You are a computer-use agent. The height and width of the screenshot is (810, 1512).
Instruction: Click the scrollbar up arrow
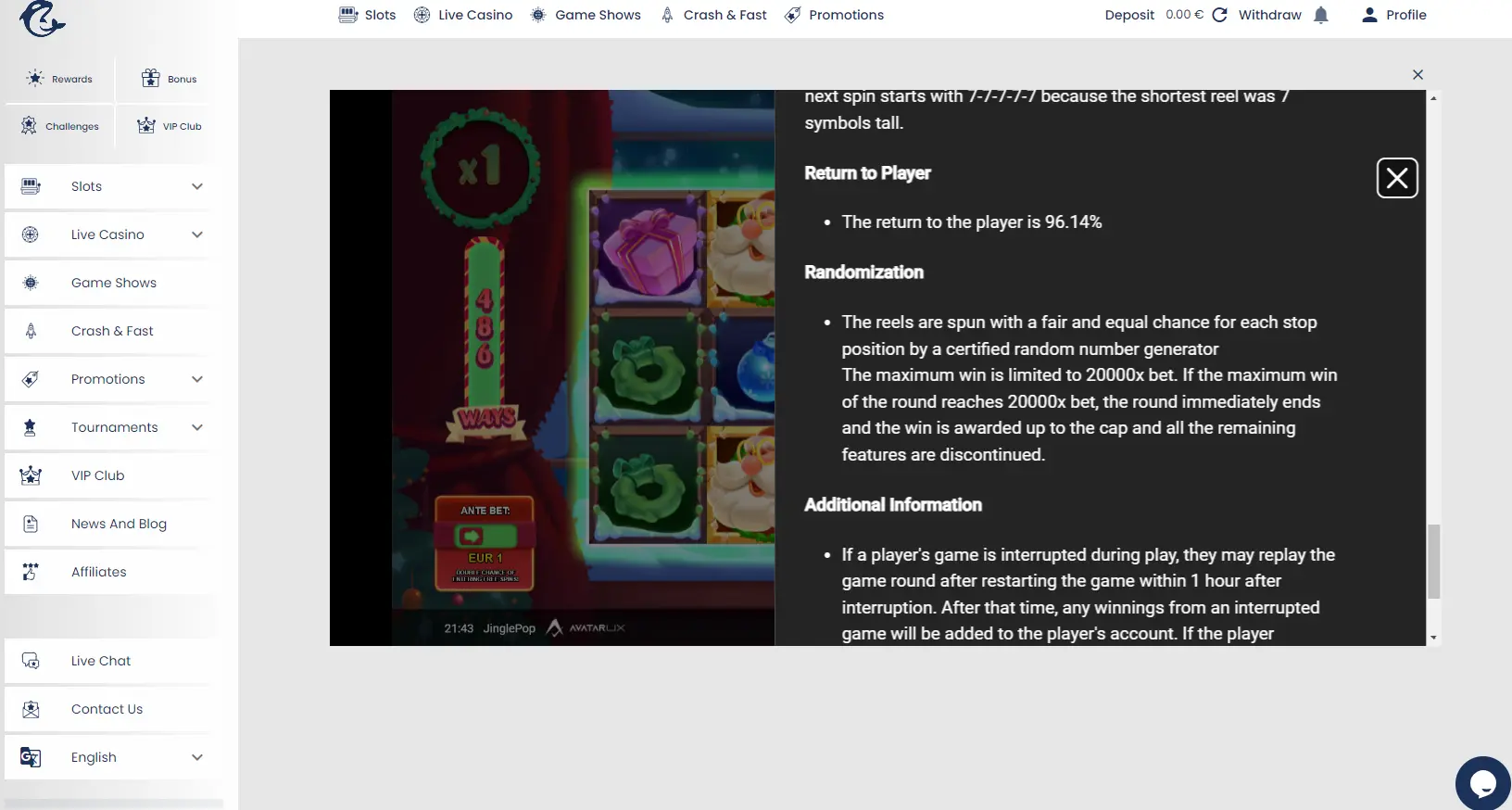(1433, 97)
